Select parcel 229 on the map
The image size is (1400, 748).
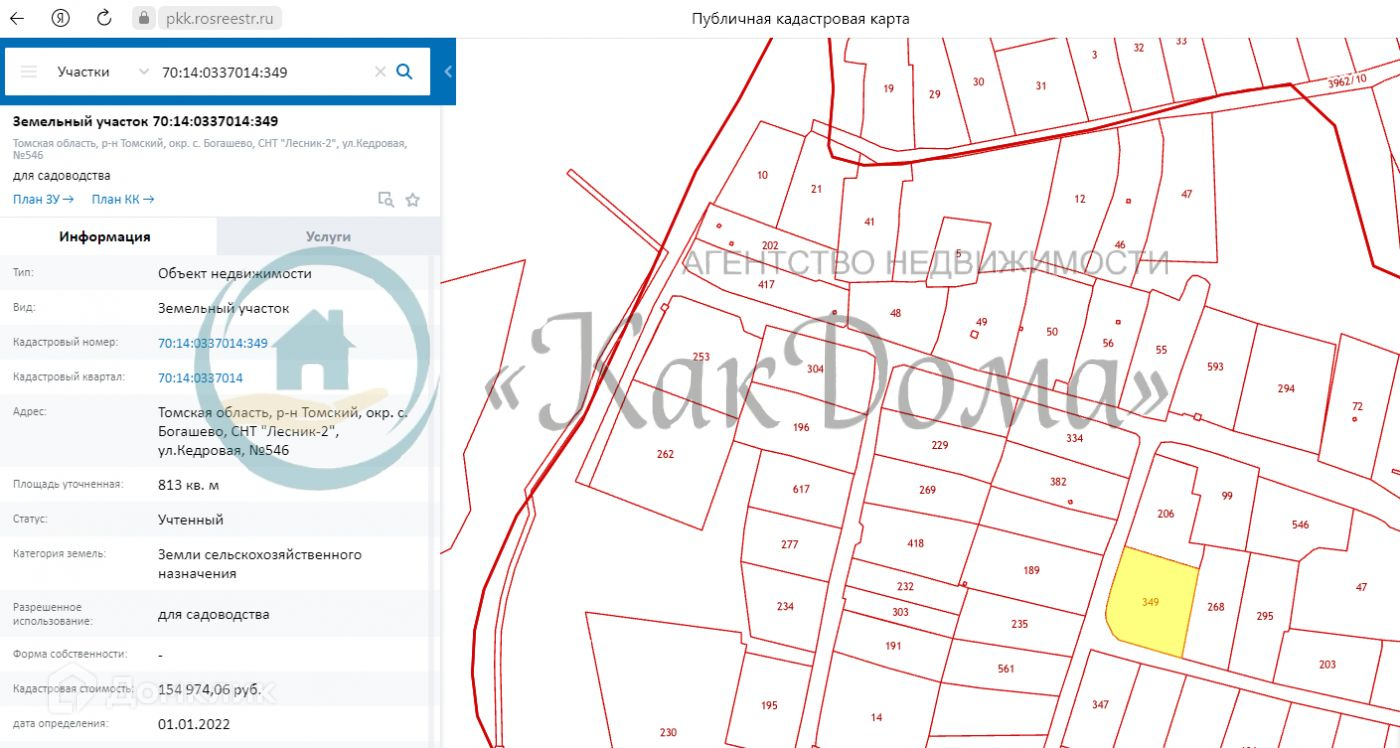click(x=939, y=446)
